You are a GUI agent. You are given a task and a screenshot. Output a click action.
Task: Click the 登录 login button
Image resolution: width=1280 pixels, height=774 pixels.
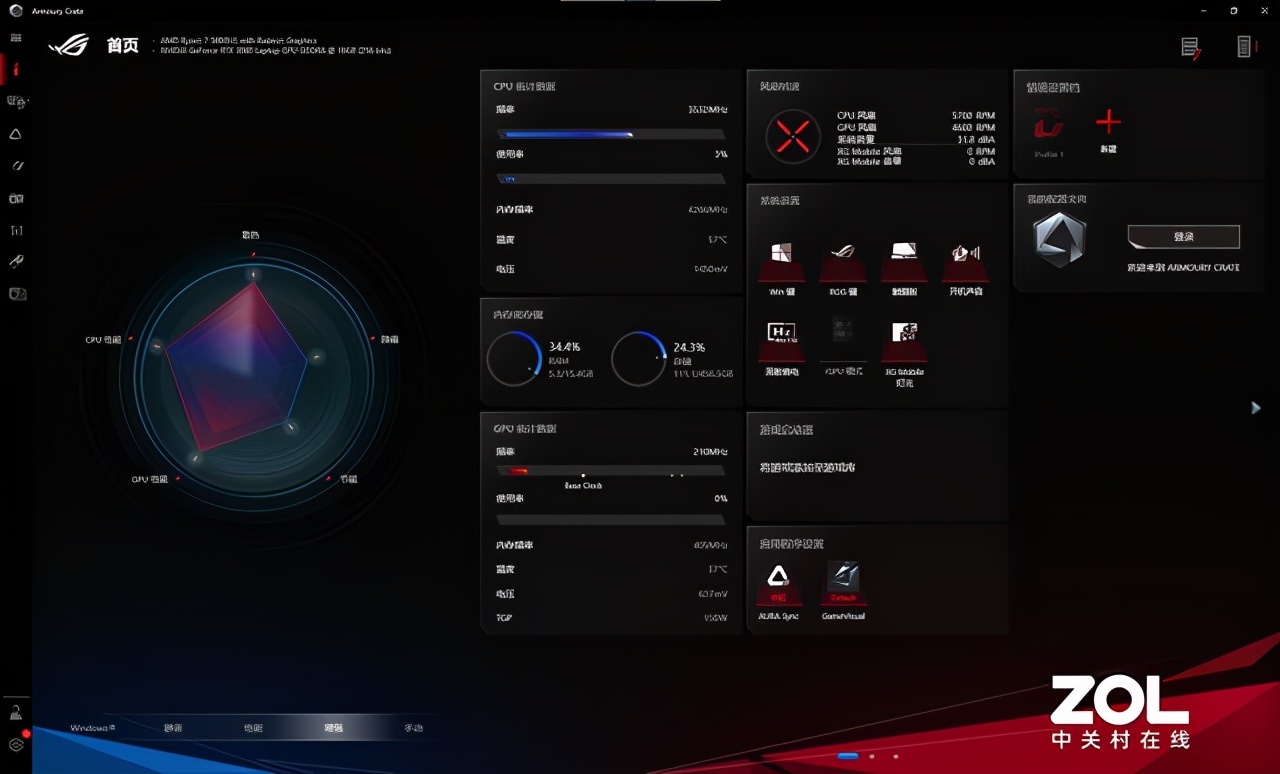tap(1184, 237)
